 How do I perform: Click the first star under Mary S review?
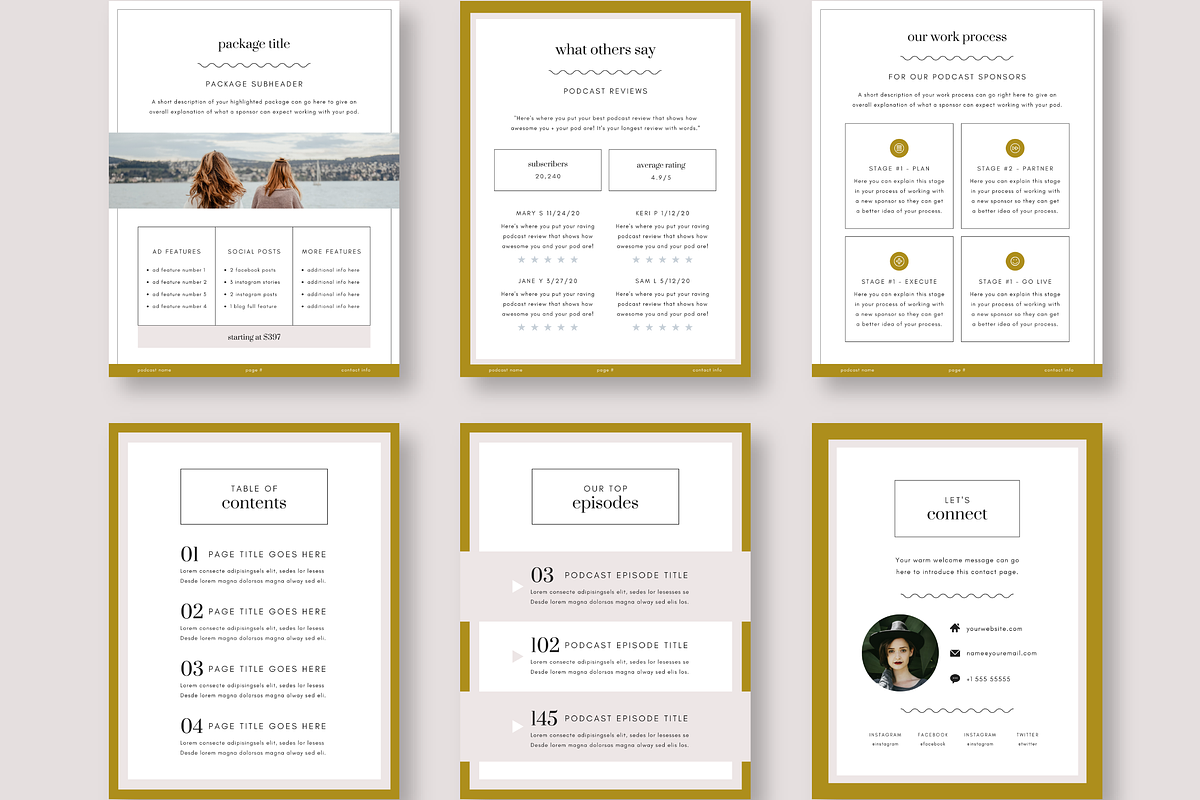tap(520, 260)
